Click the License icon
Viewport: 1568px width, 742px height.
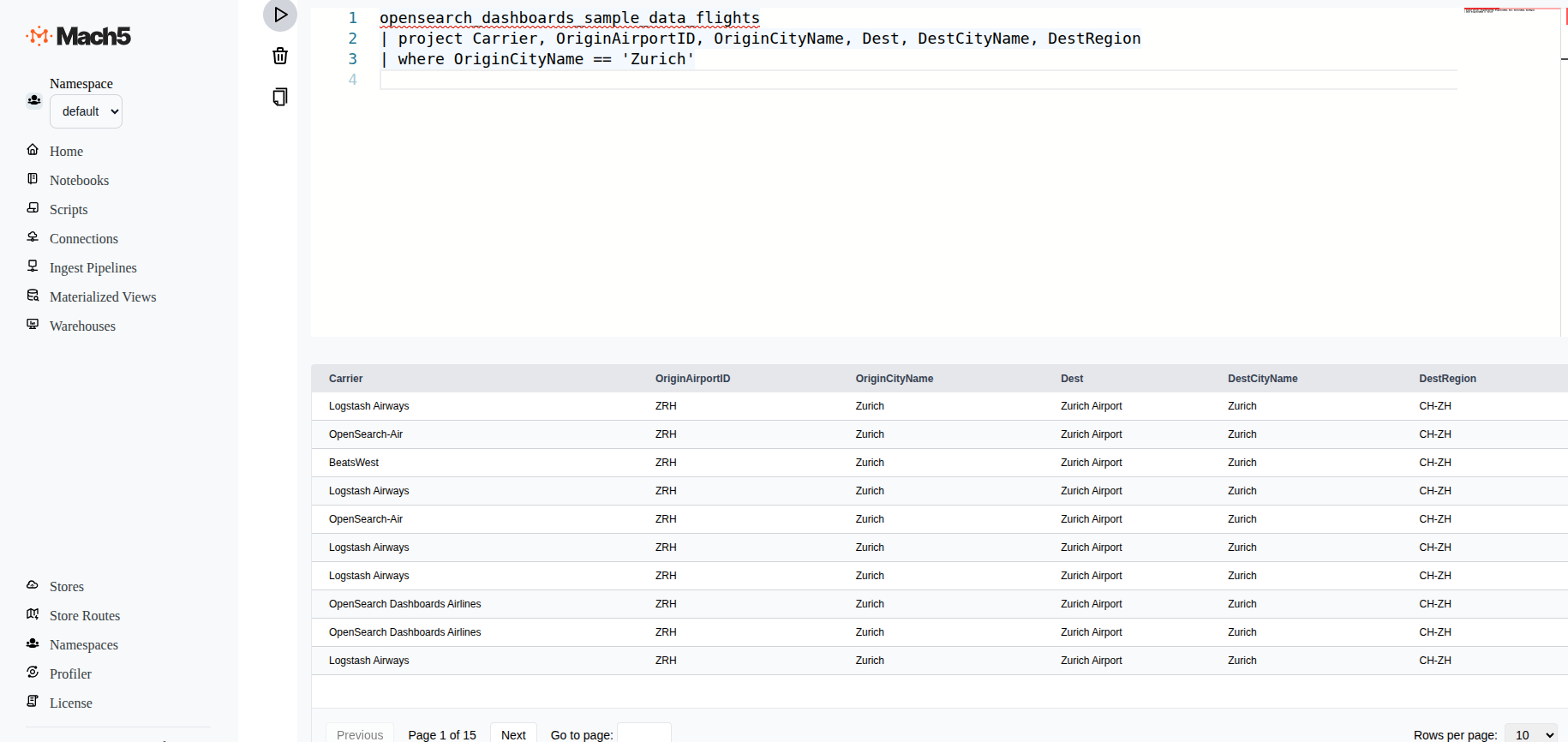33,702
